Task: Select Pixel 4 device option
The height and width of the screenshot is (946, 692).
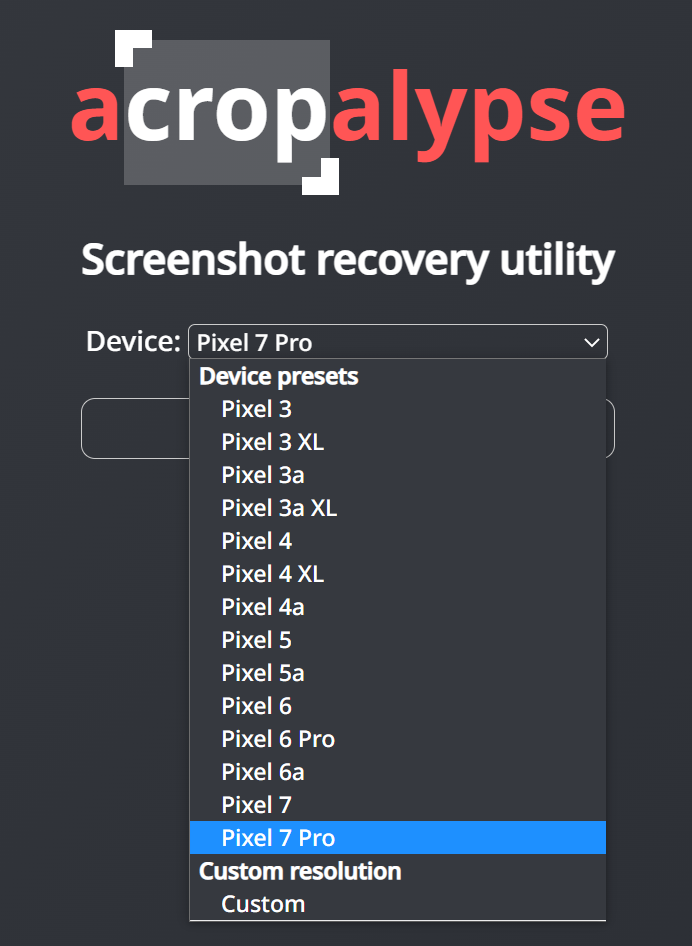Action: point(257,541)
